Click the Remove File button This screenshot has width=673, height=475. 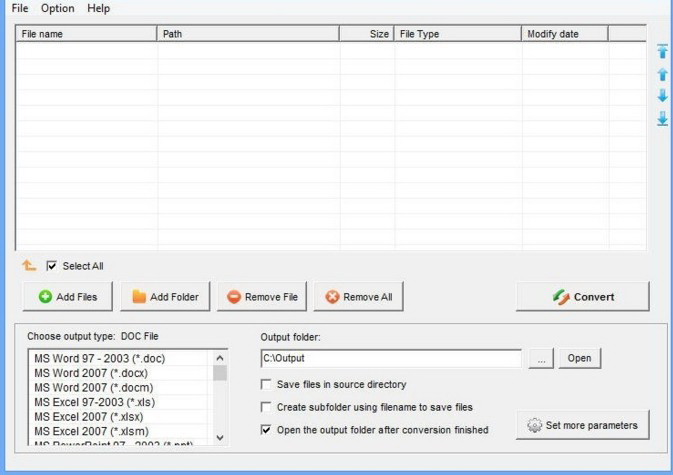pos(262,296)
